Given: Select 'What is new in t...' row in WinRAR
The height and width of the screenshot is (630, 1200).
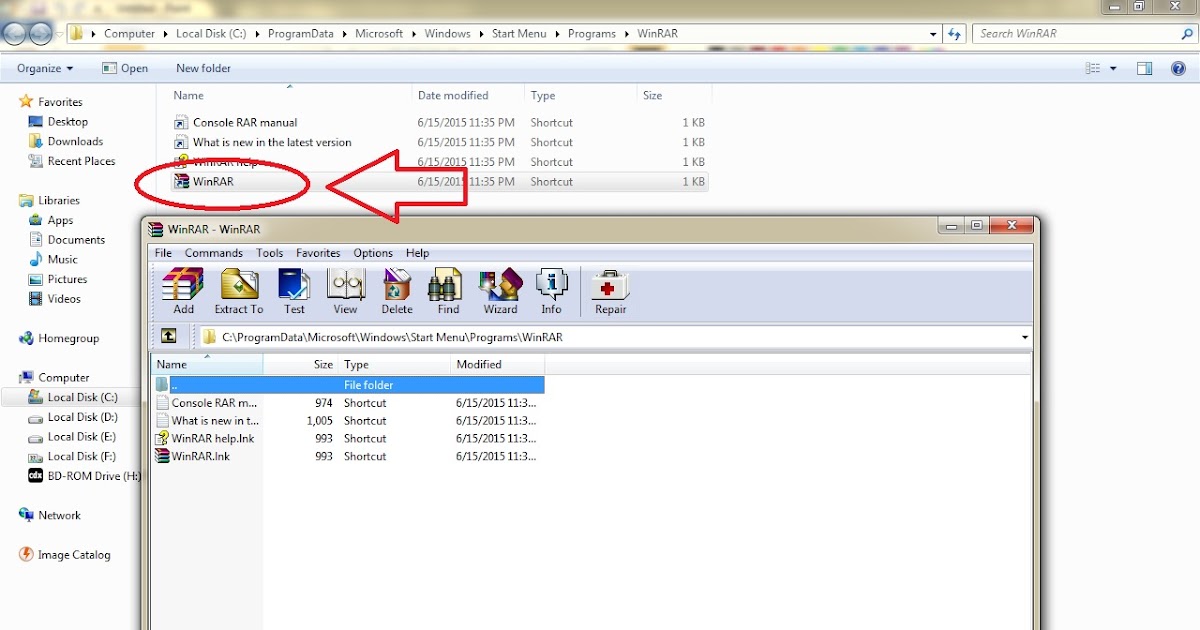Looking at the screenshot, I should tap(348, 421).
